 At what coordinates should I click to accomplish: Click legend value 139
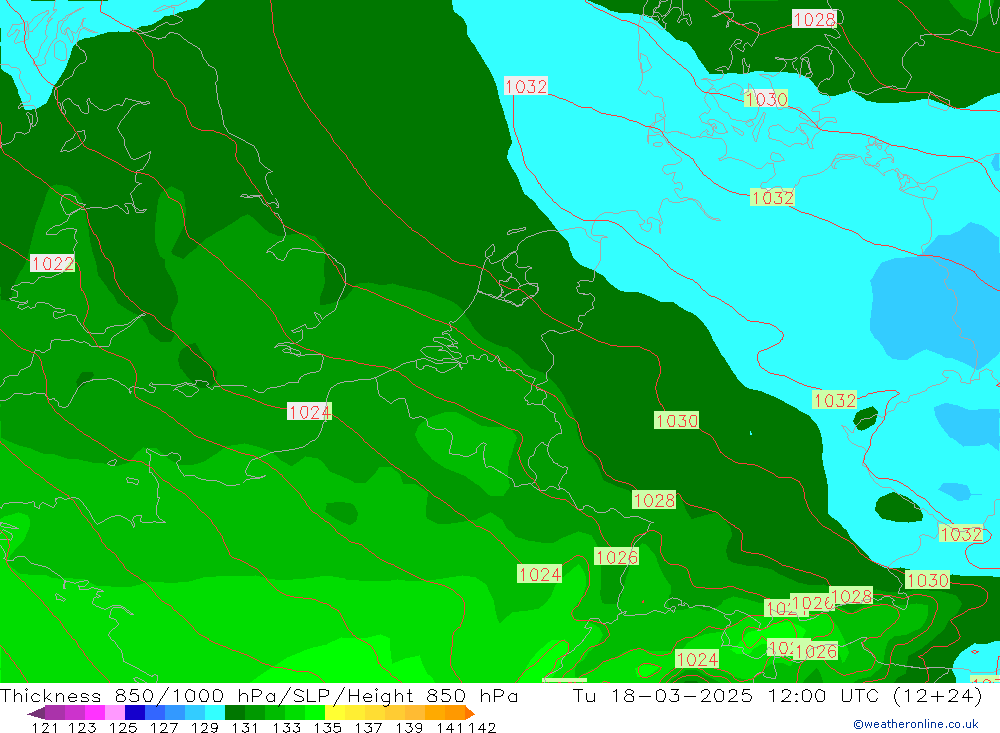tap(409, 727)
